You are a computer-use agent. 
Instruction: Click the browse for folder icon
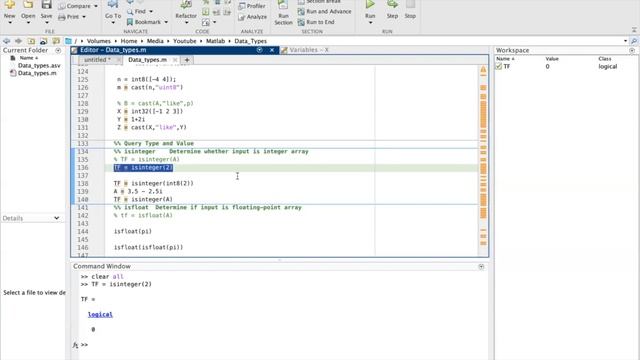coord(43,41)
